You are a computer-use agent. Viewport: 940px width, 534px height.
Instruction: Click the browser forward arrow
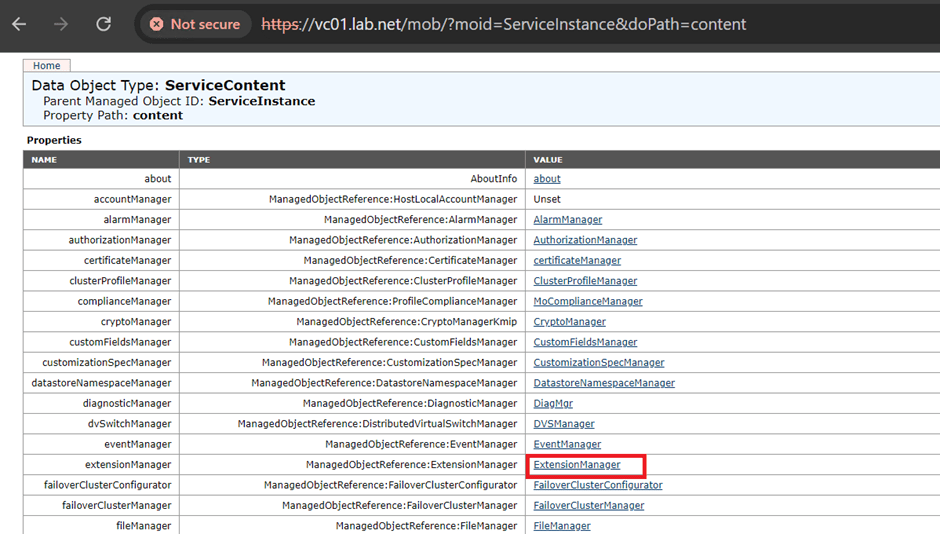pyautogui.click(x=61, y=24)
